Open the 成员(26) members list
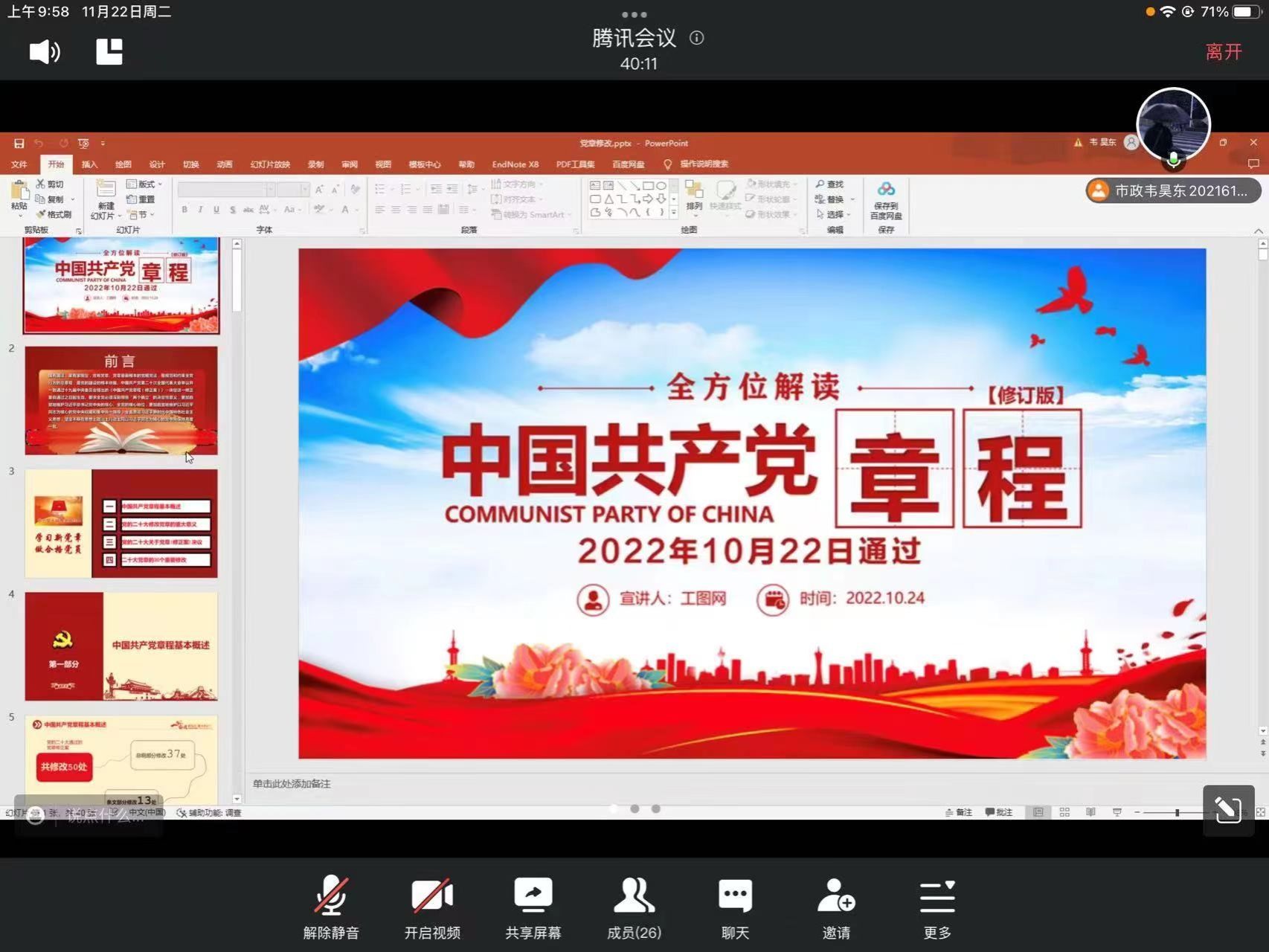Viewport: 1269px width, 952px height. pos(634,907)
